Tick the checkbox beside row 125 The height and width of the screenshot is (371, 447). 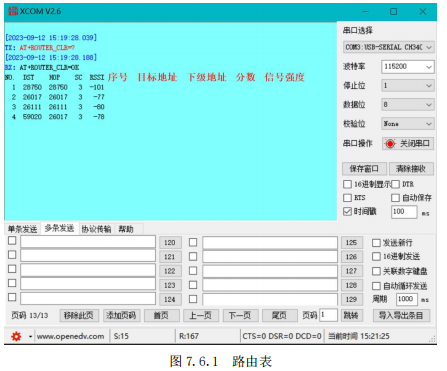click(x=193, y=242)
